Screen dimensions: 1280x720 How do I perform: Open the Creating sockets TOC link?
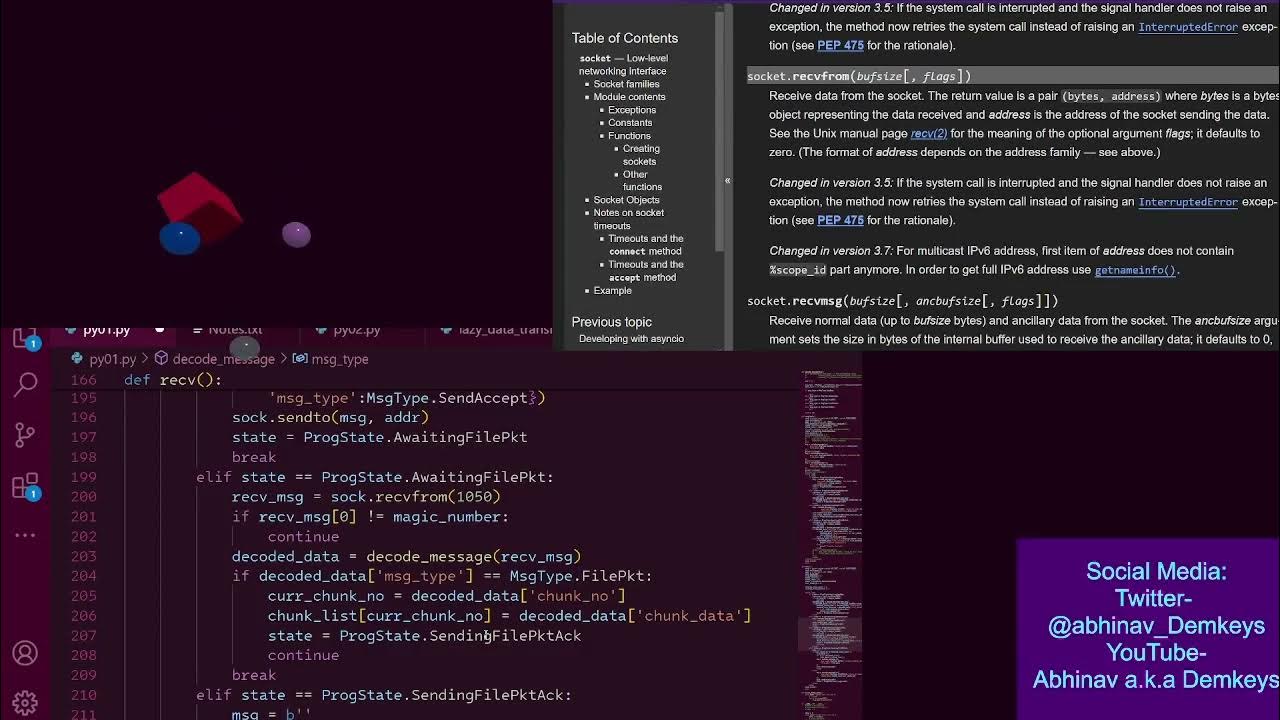[641, 155]
